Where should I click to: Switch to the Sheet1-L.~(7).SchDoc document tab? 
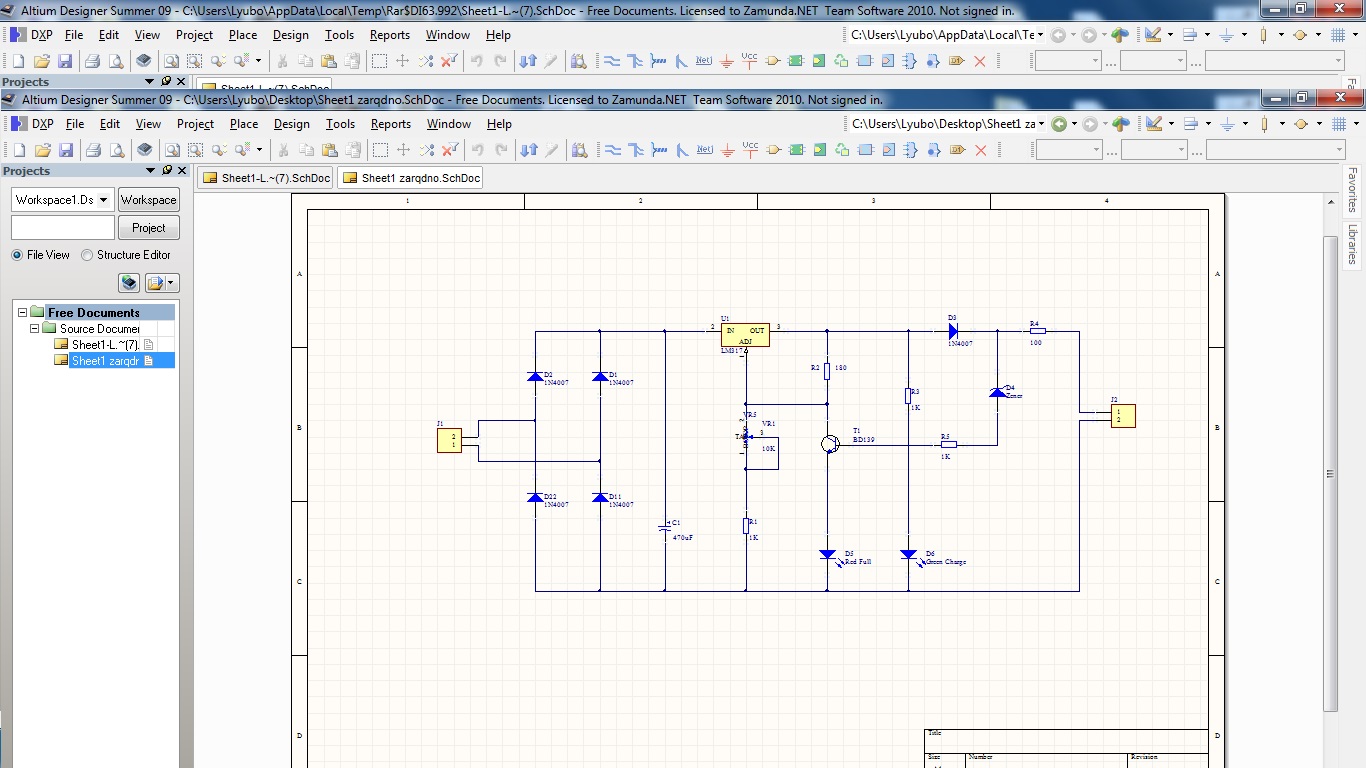(266, 178)
